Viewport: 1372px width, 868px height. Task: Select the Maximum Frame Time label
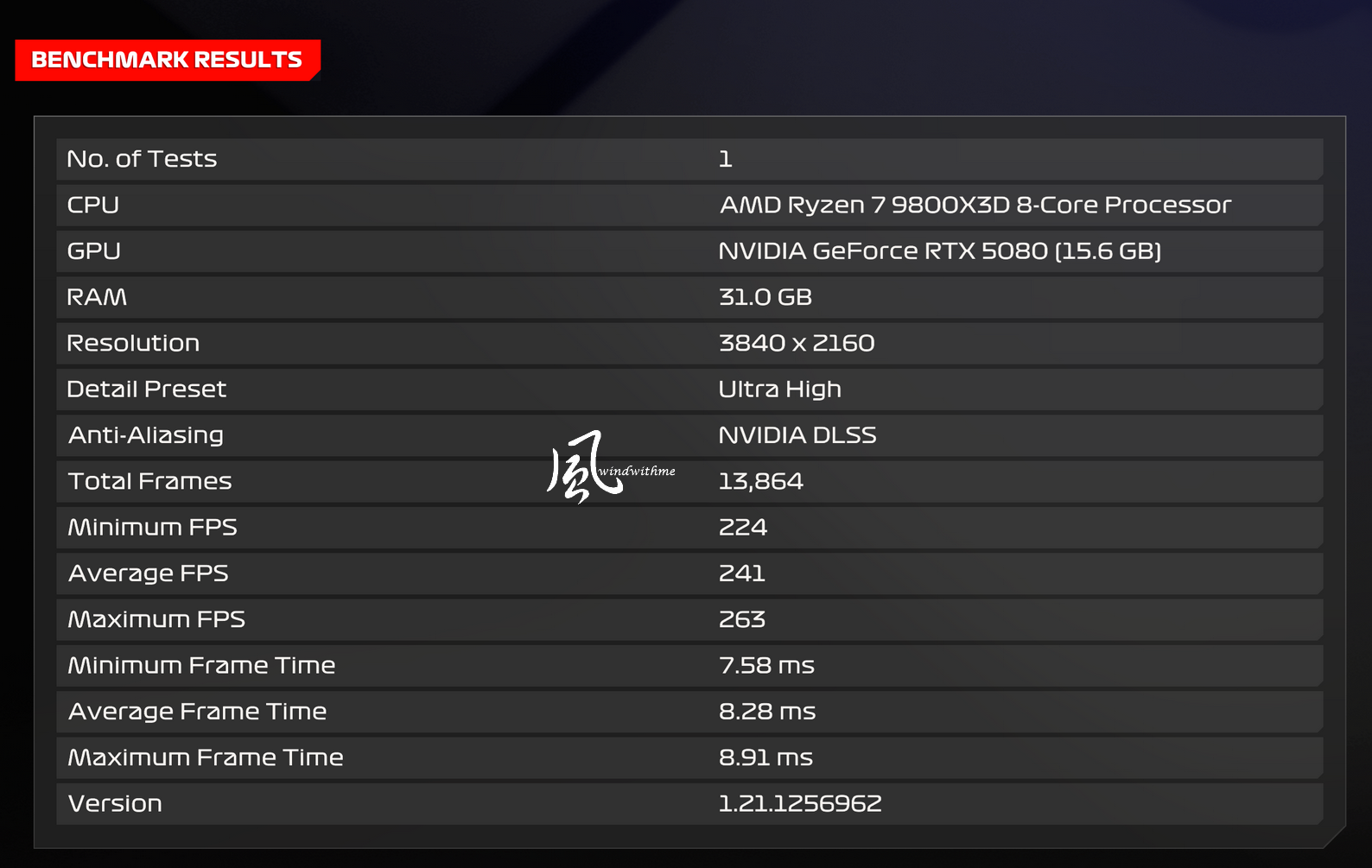[206, 757]
